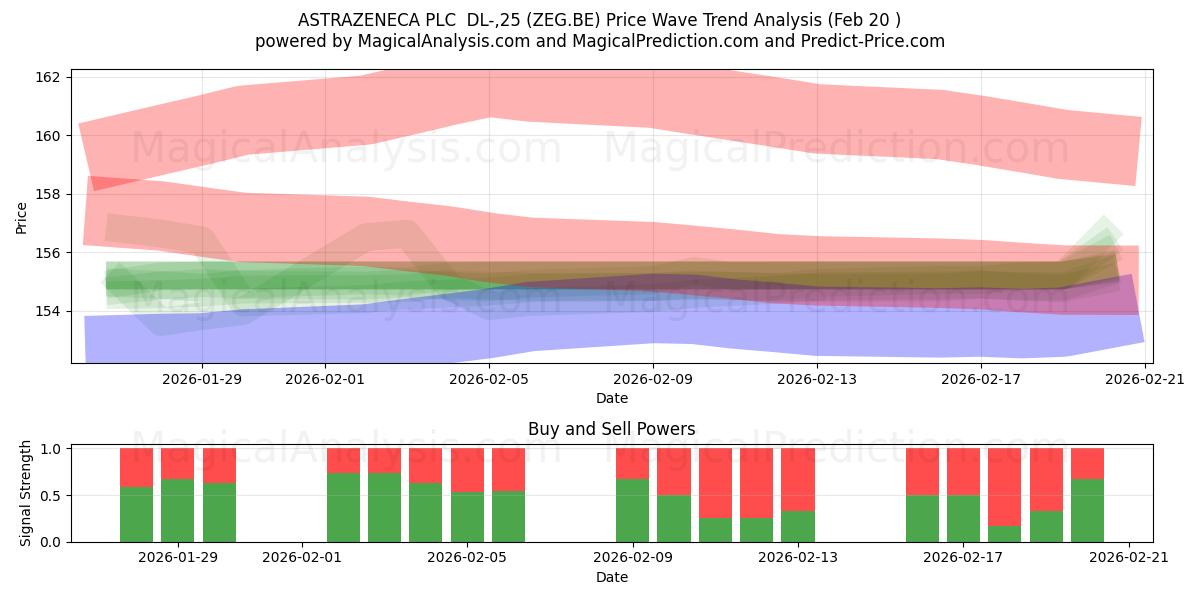1200x600 pixels.
Task: Click the 'Date' label under the price chart
Action: (612, 398)
